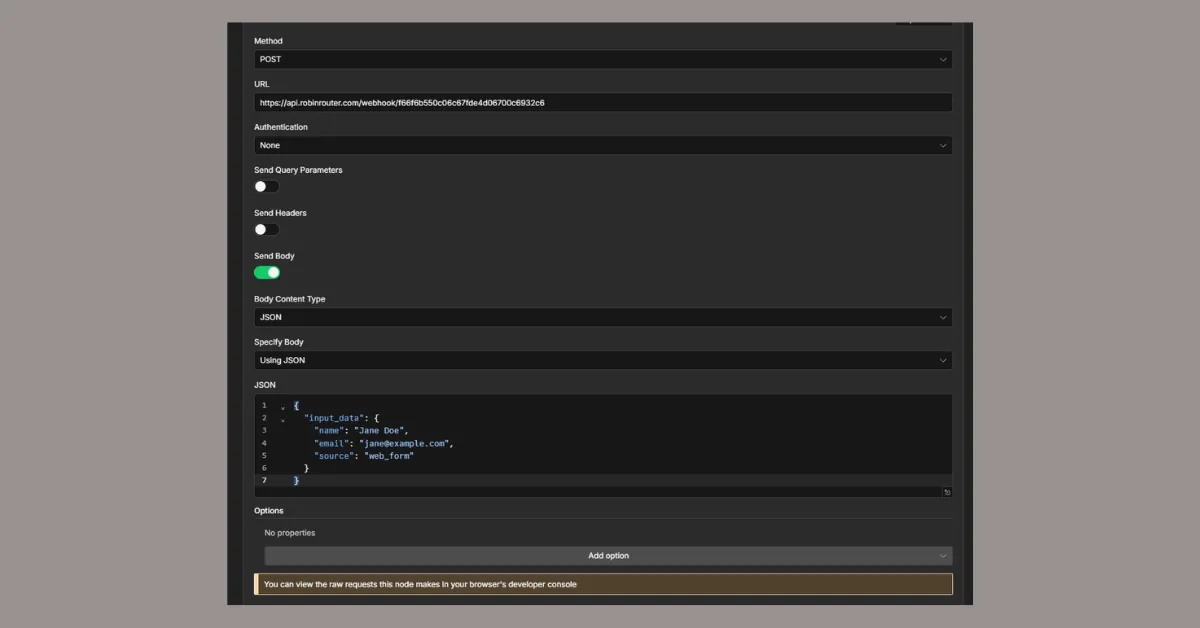Viewport: 1200px width, 628px height.
Task: Turn on the Send Headers switch
Action: pyautogui.click(x=265, y=229)
